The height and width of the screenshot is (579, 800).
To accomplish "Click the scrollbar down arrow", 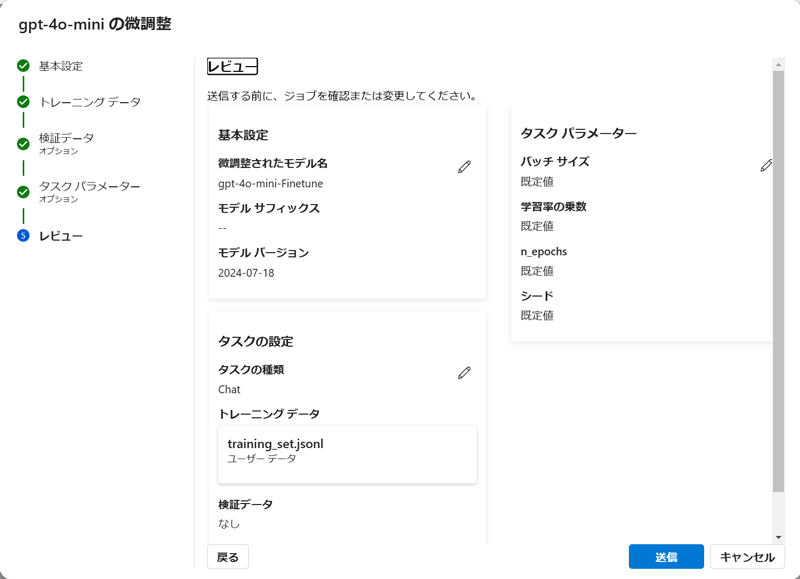I will (x=778, y=537).
